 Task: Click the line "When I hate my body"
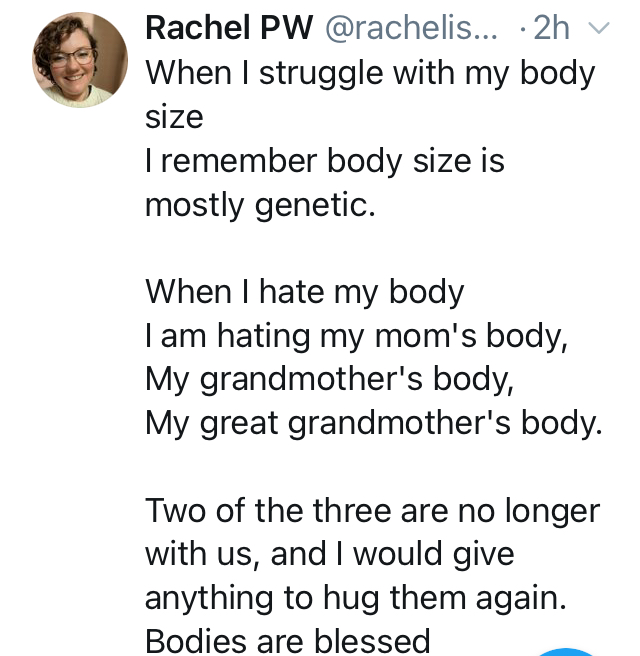(305, 292)
